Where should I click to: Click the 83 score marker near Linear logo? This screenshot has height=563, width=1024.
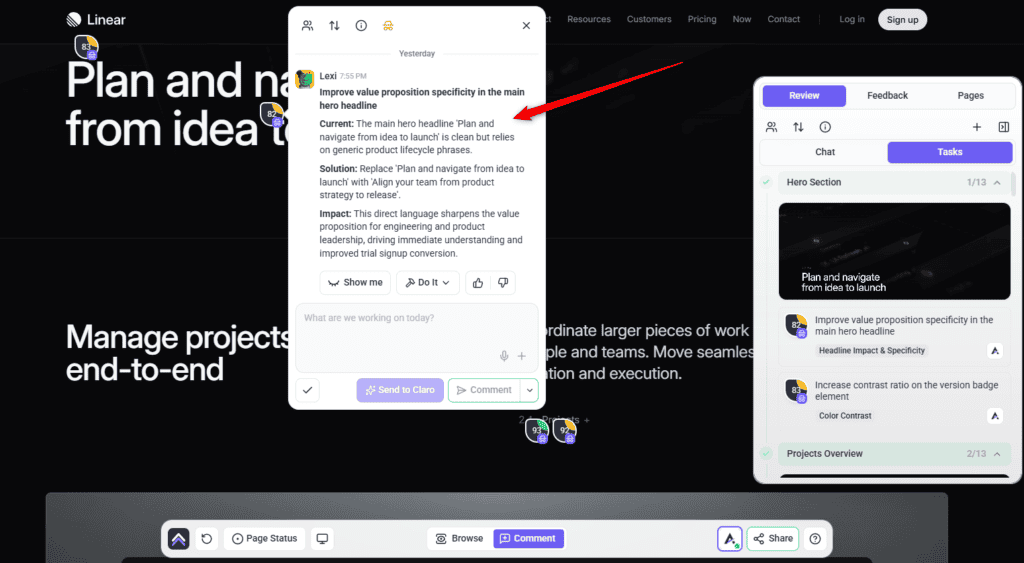(86, 48)
